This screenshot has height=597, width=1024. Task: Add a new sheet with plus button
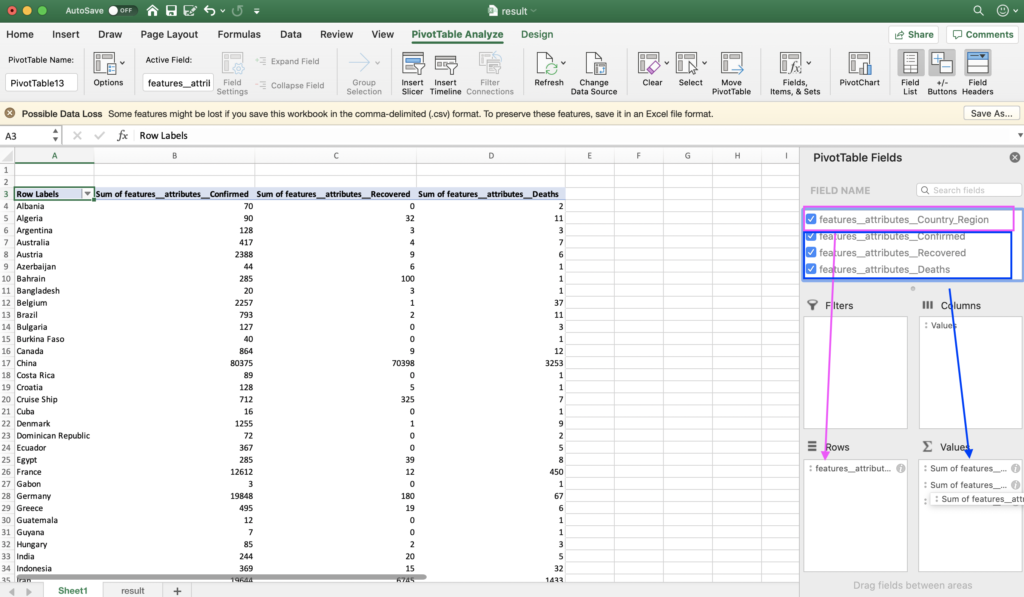(x=177, y=590)
